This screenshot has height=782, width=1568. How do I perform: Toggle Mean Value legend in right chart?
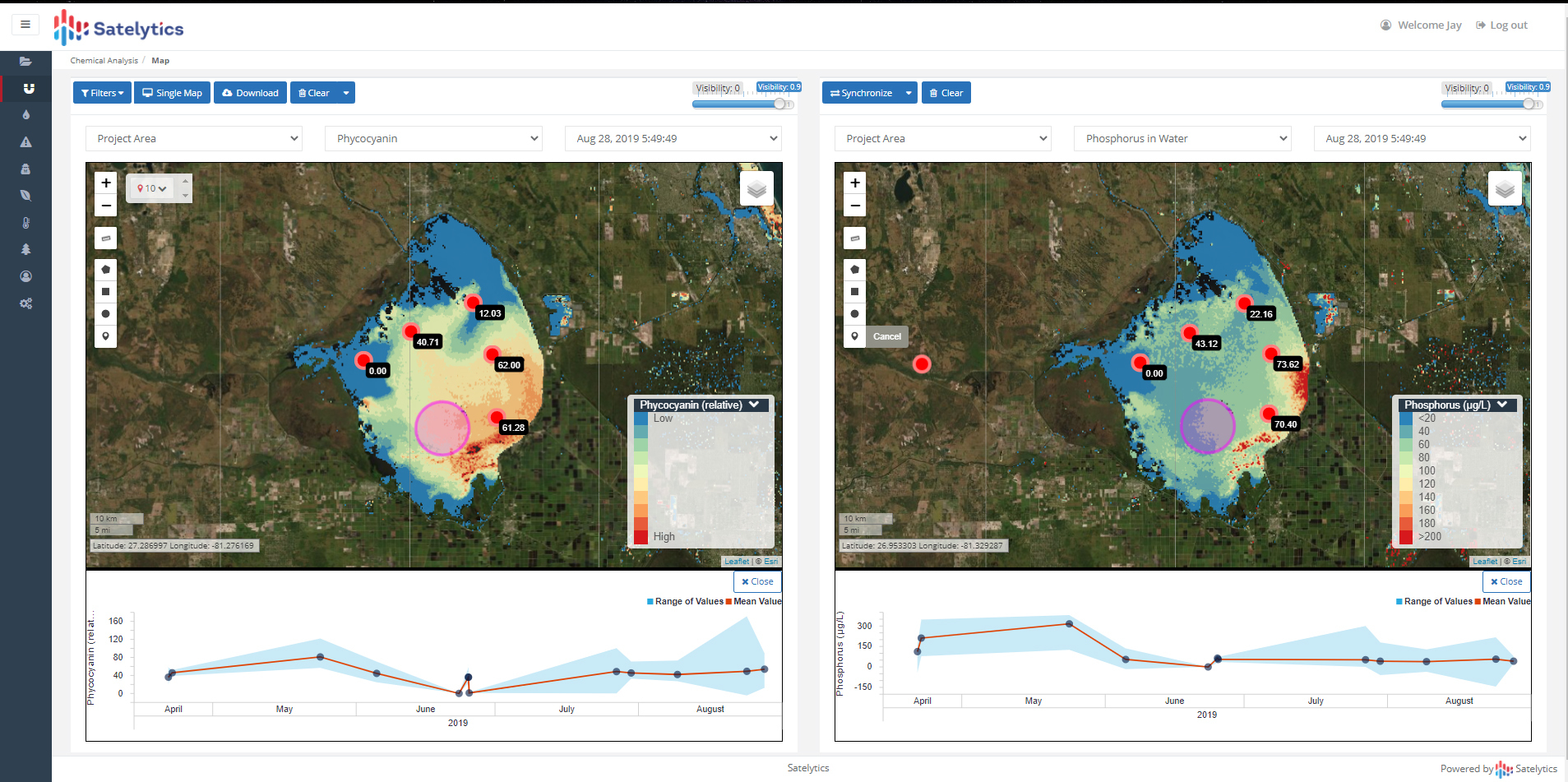tap(1503, 602)
